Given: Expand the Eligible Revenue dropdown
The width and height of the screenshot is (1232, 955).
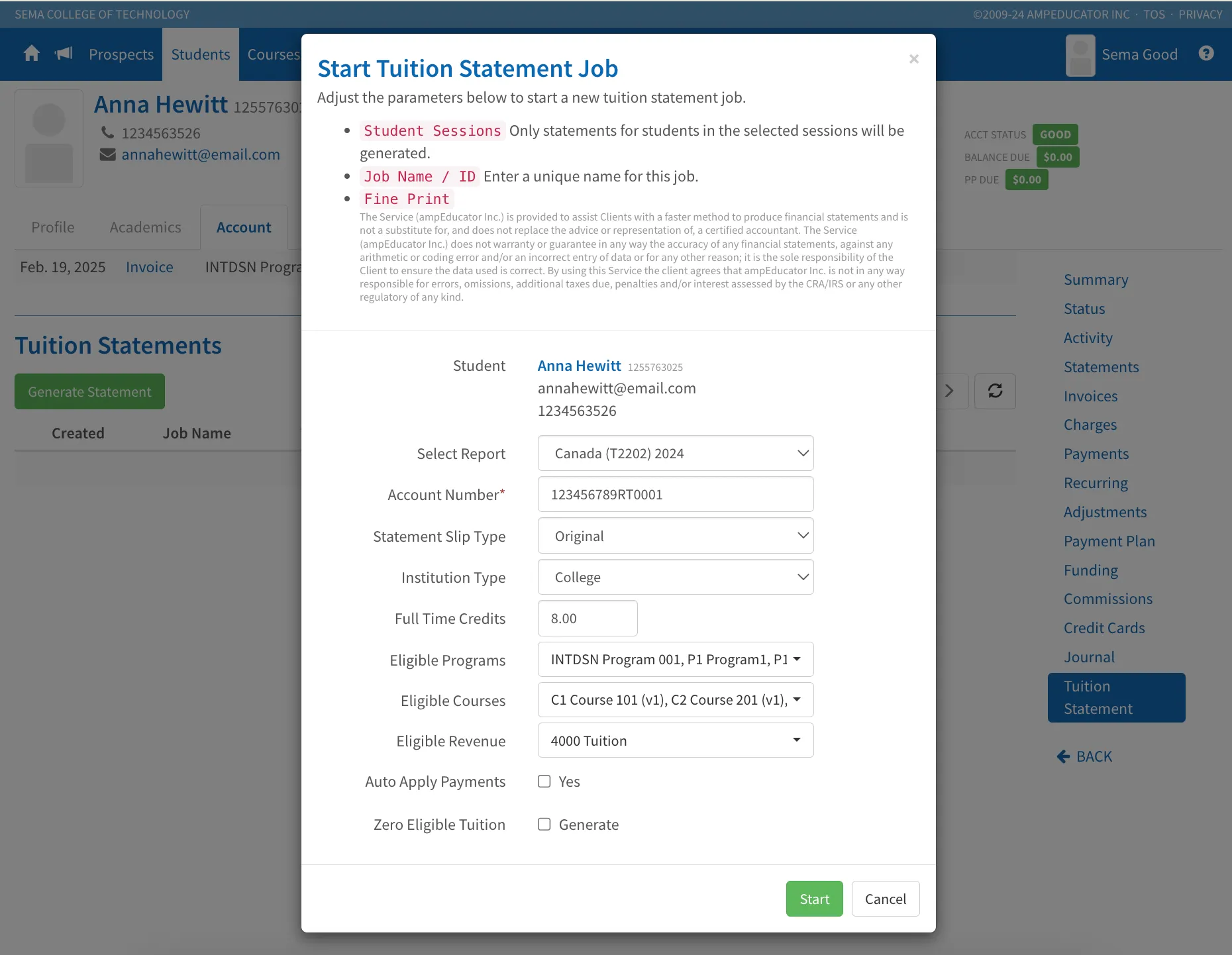Looking at the screenshot, I should pos(676,740).
